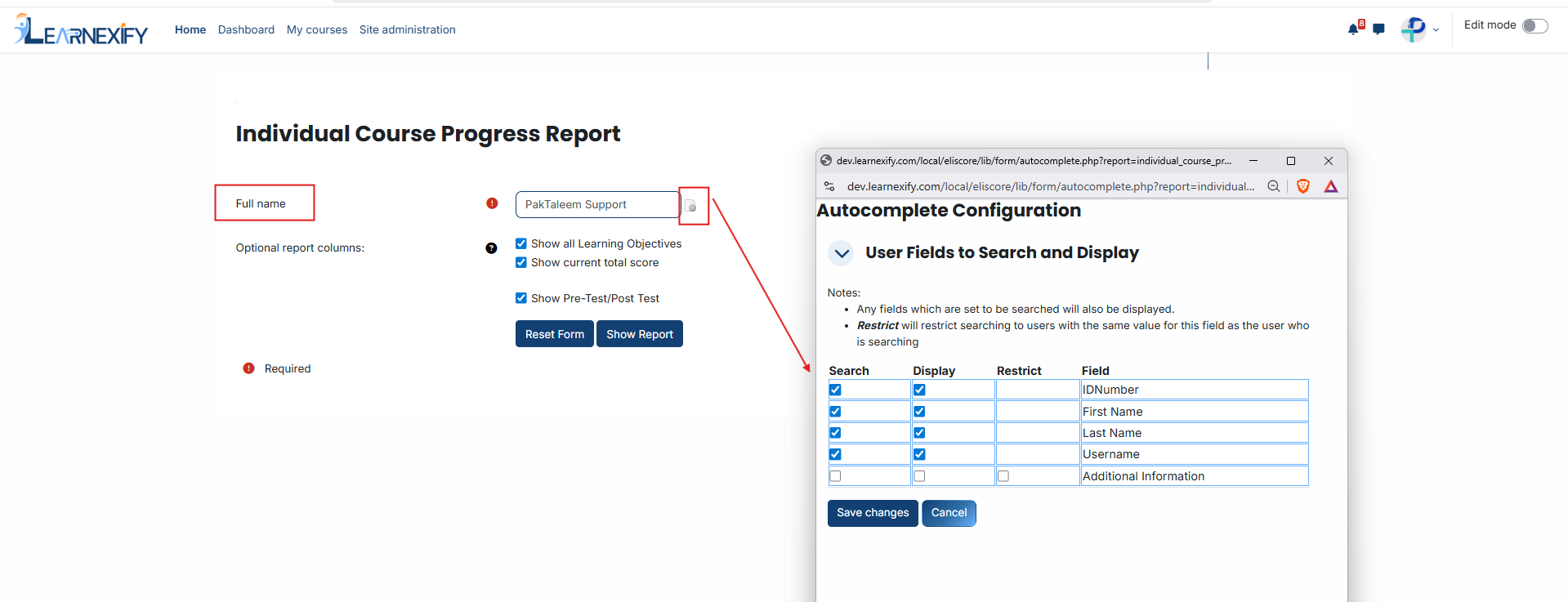Uncheck the Display checkbox for Username
1568x602 pixels.
(919, 454)
